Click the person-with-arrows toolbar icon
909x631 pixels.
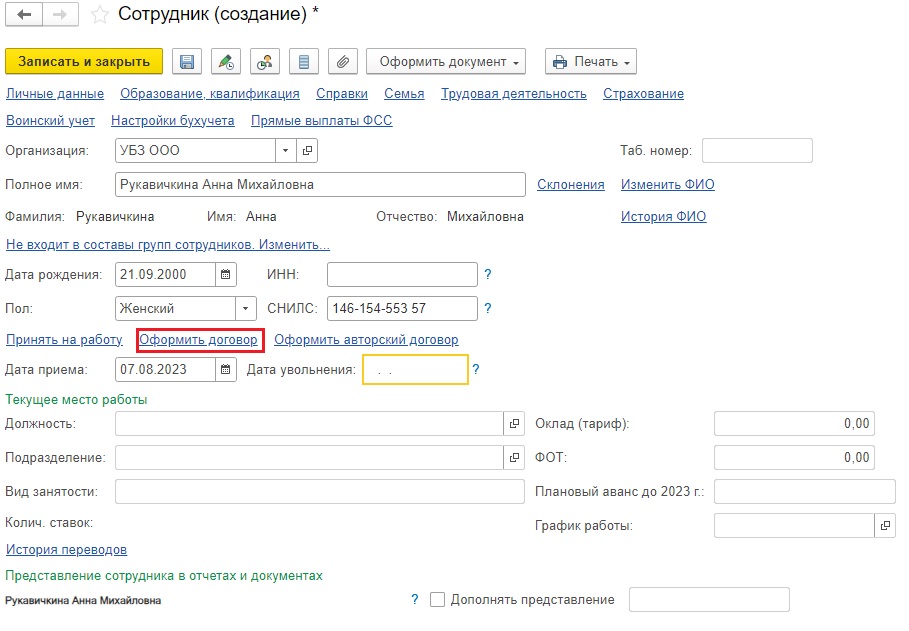point(265,61)
